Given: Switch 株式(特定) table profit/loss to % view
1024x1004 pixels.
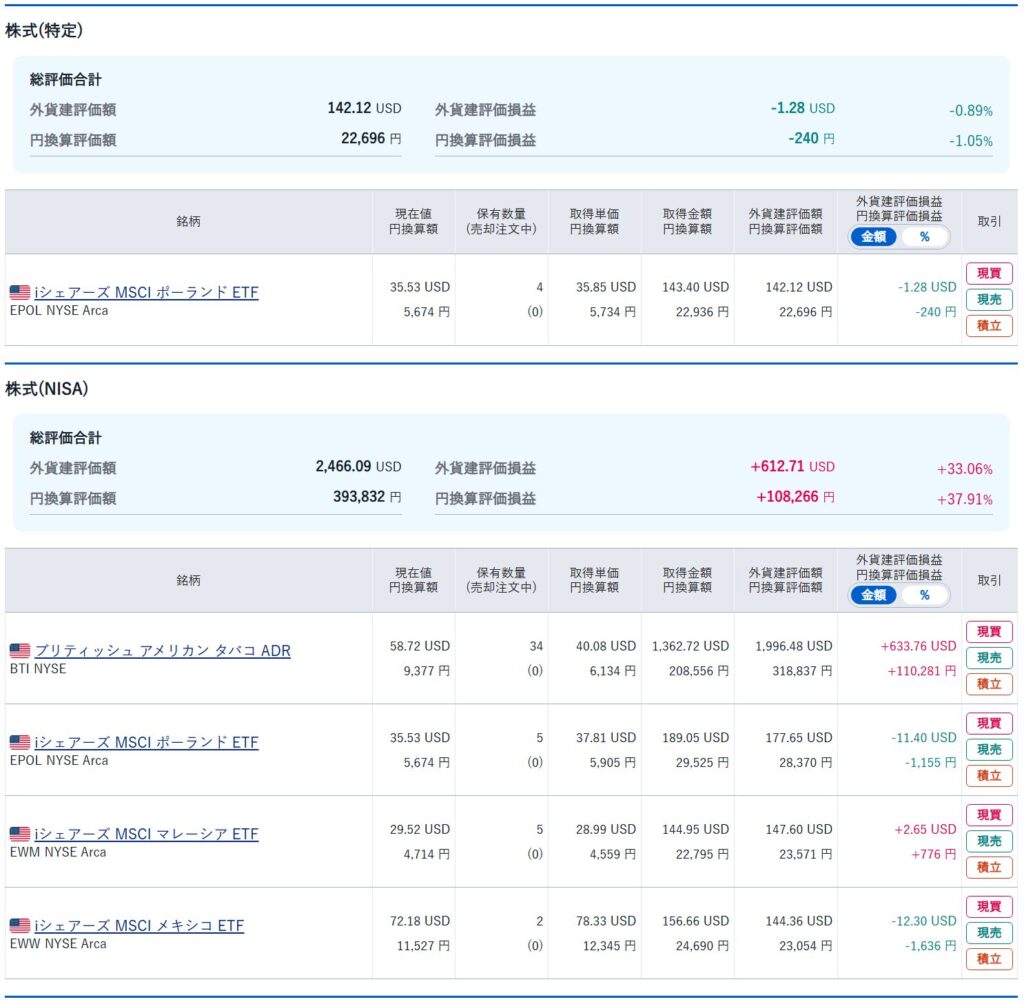Looking at the screenshot, I should point(924,237).
